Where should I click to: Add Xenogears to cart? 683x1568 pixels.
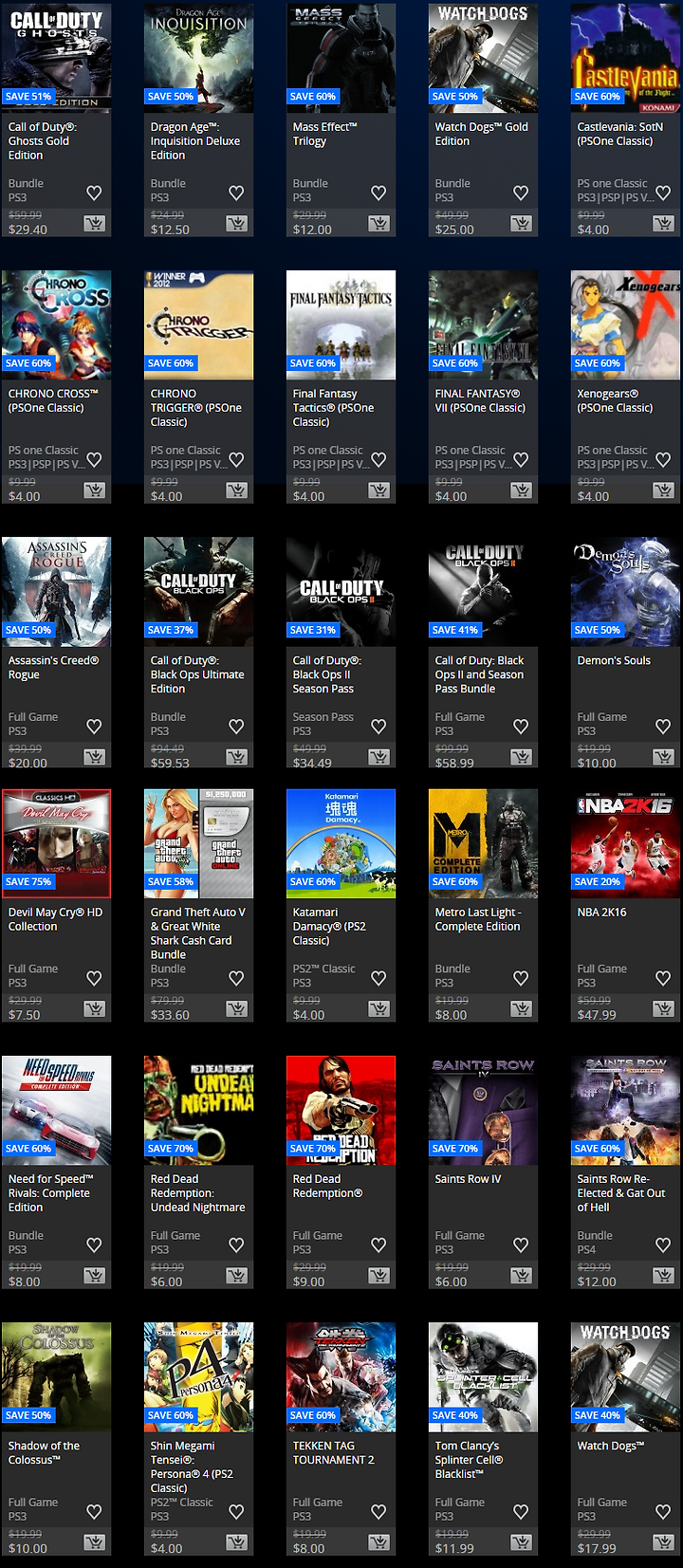tap(664, 490)
